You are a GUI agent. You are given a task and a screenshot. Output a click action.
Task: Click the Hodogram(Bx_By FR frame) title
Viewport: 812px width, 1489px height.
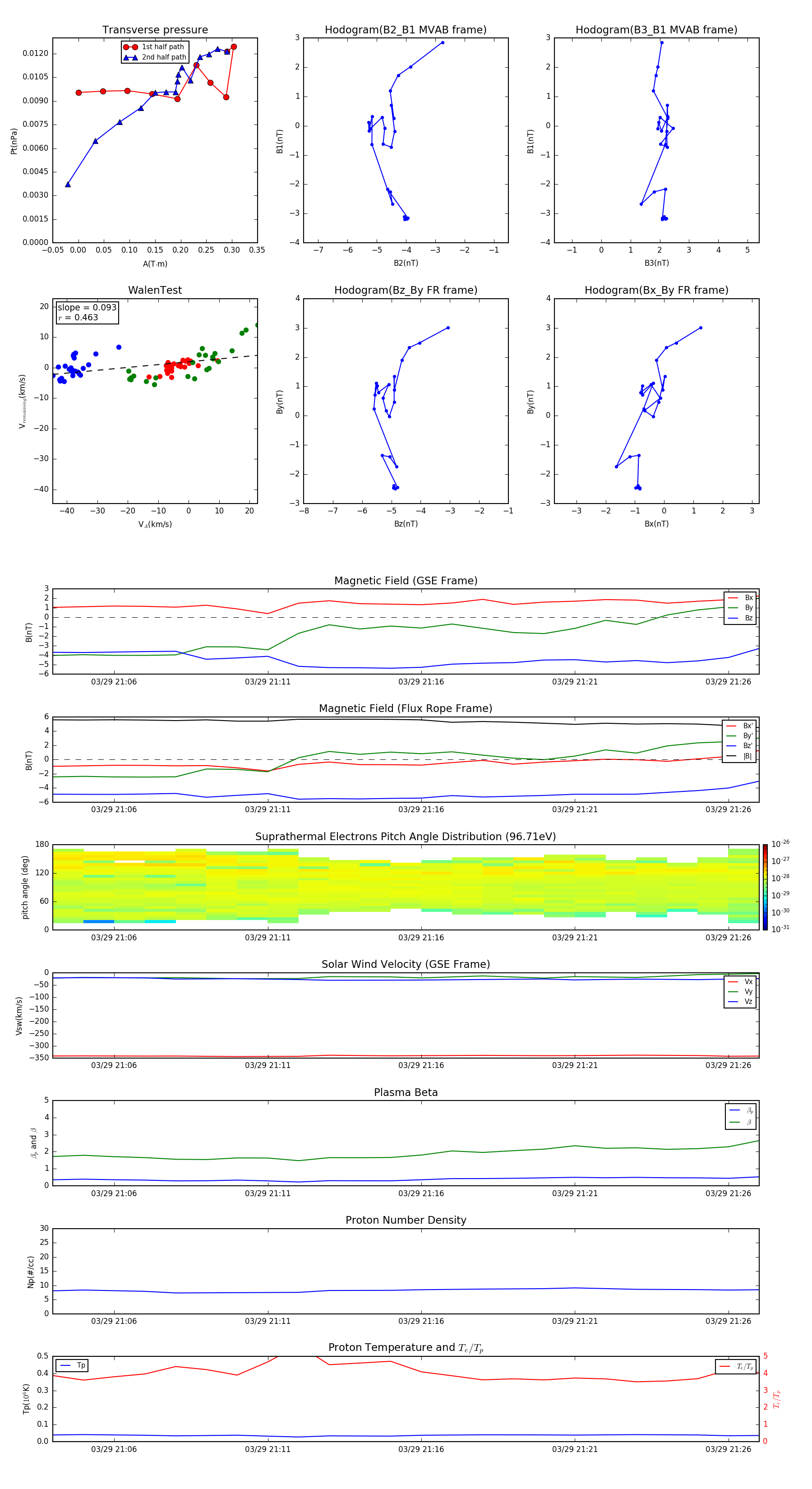(x=656, y=290)
